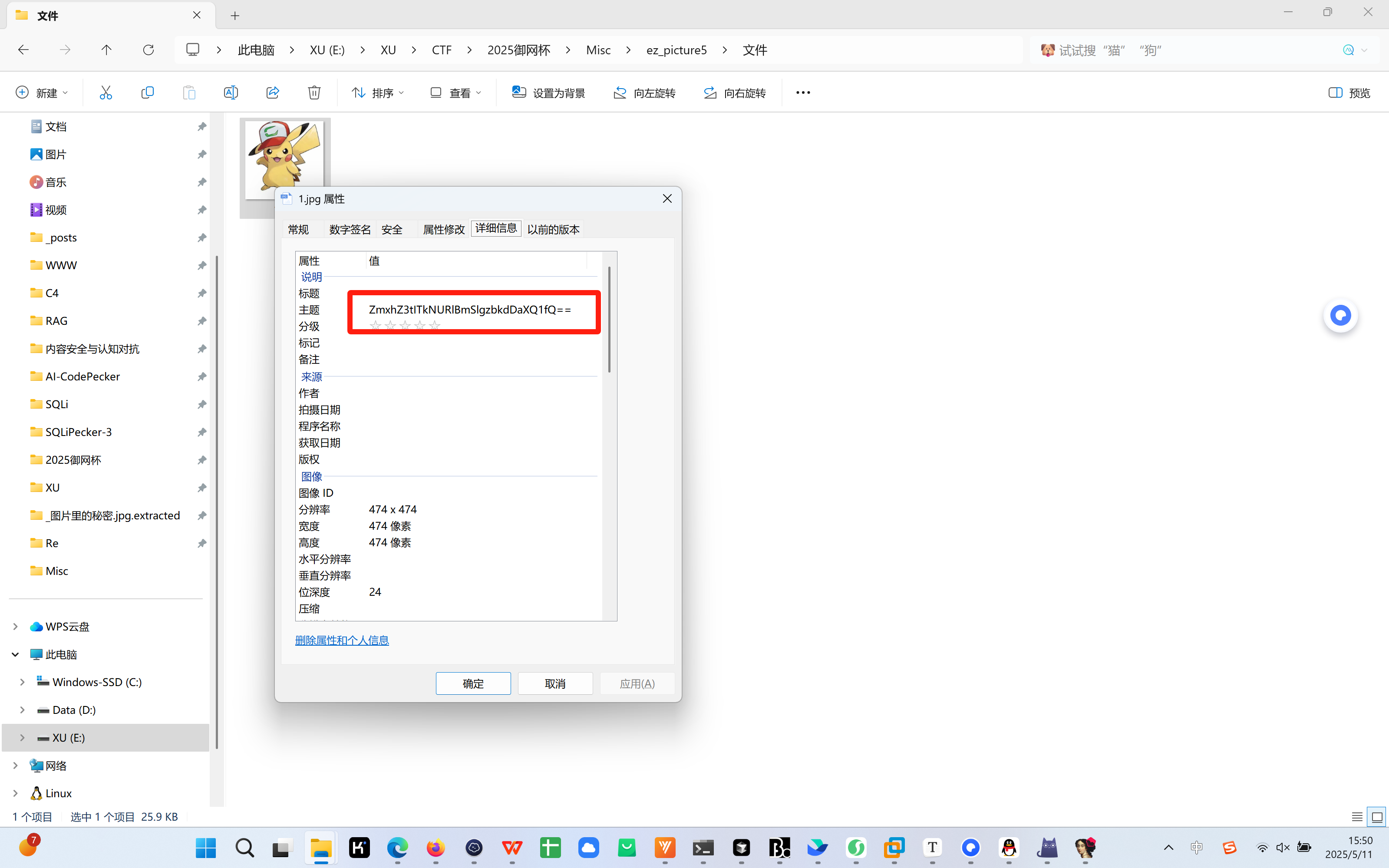Click 向右旋转 button
This screenshot has width=1389, height=868.
pyautogui.click(x=735, y=92)
